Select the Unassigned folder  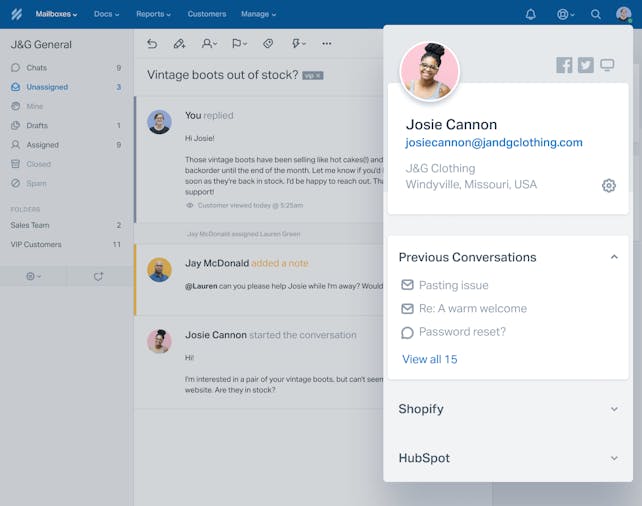48,87
